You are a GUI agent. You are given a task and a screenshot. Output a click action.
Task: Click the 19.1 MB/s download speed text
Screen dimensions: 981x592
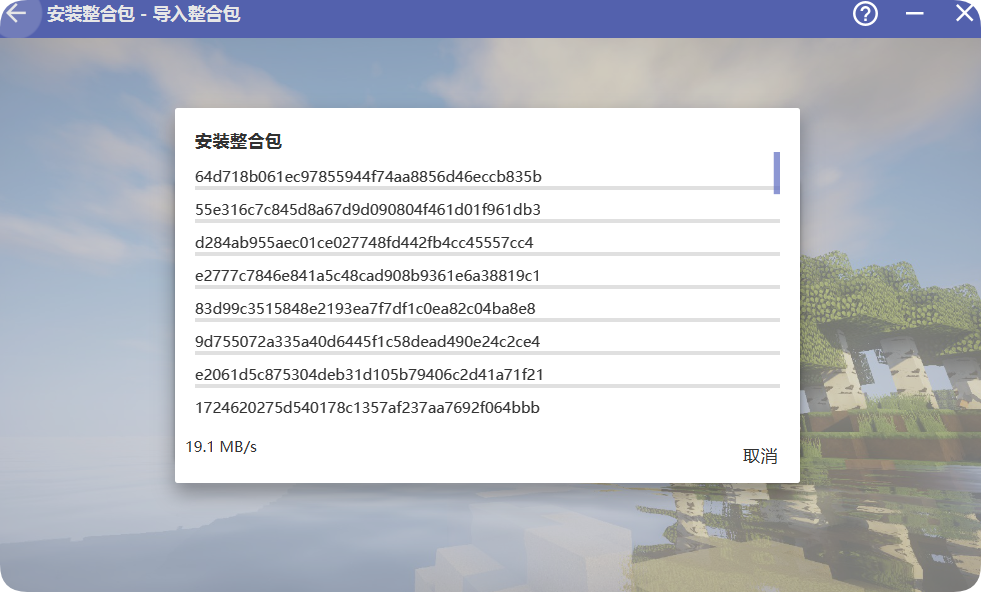[x=221, y=447]
